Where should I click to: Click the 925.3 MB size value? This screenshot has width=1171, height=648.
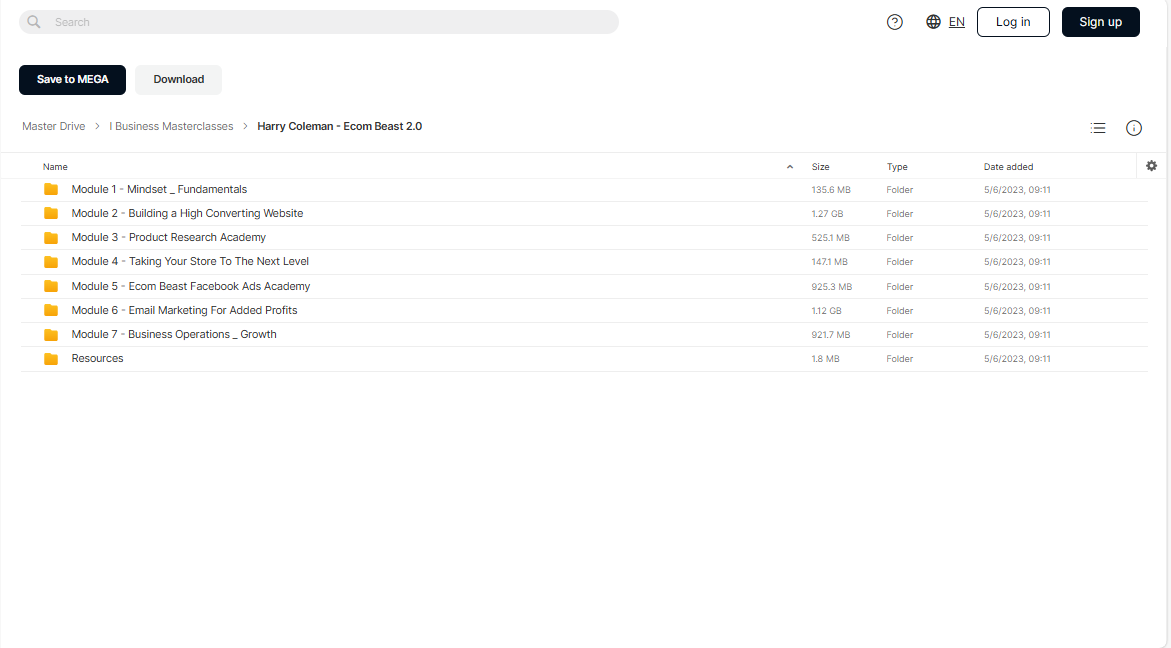tap(832, 287)
